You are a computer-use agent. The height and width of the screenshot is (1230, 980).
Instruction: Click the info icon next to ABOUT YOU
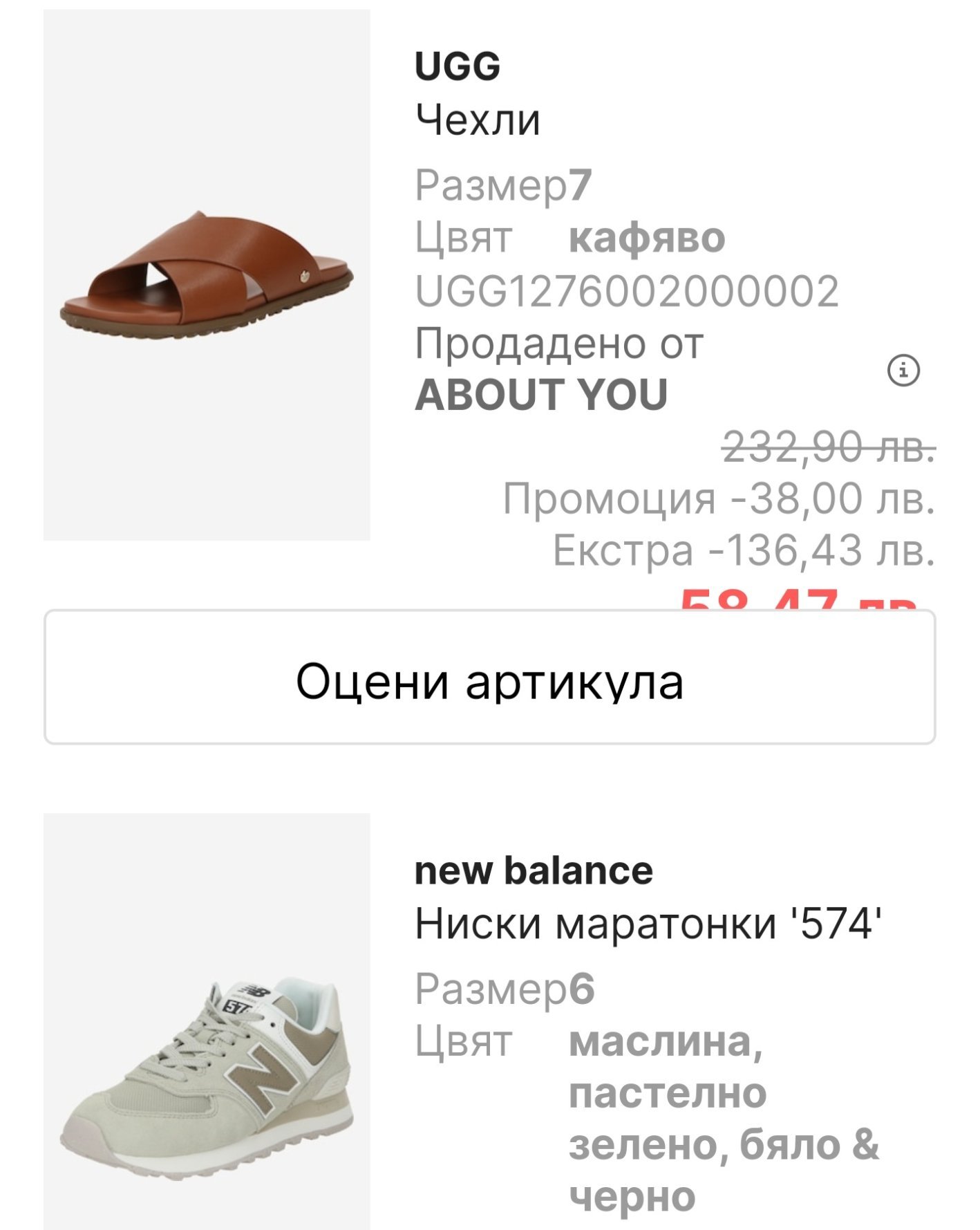click(903, 371)
